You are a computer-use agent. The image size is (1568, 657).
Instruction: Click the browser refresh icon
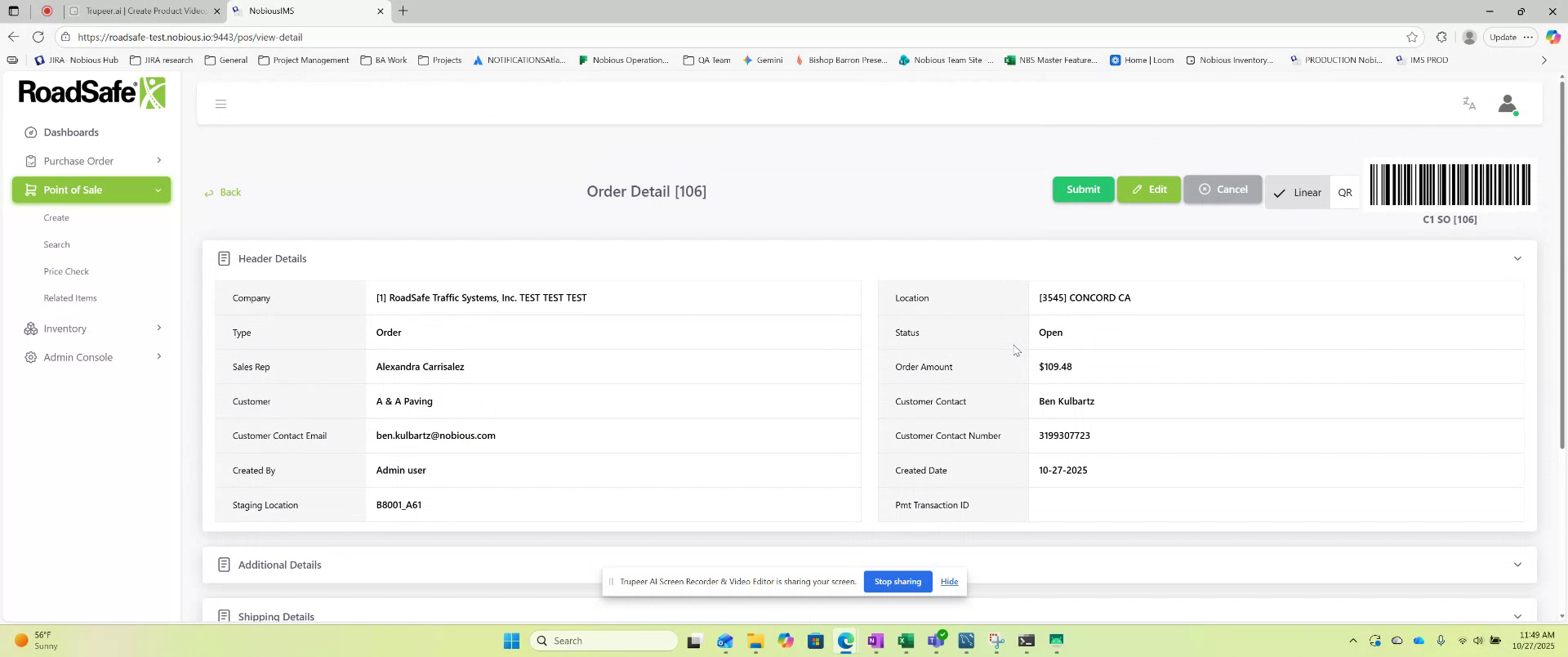[38, 37]
